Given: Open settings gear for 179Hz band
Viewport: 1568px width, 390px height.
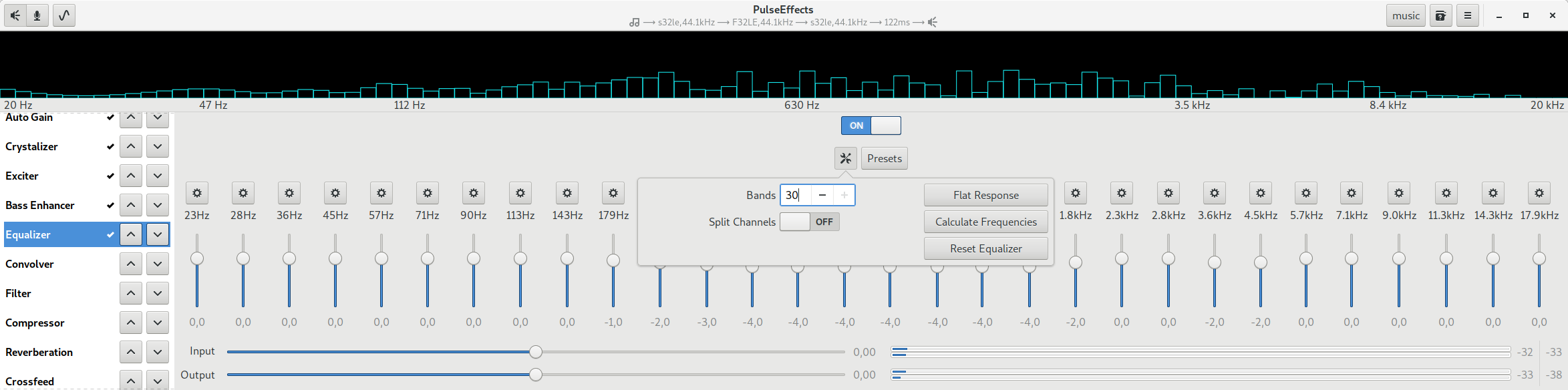Looking at the screenshot, I should click(613, 193).
